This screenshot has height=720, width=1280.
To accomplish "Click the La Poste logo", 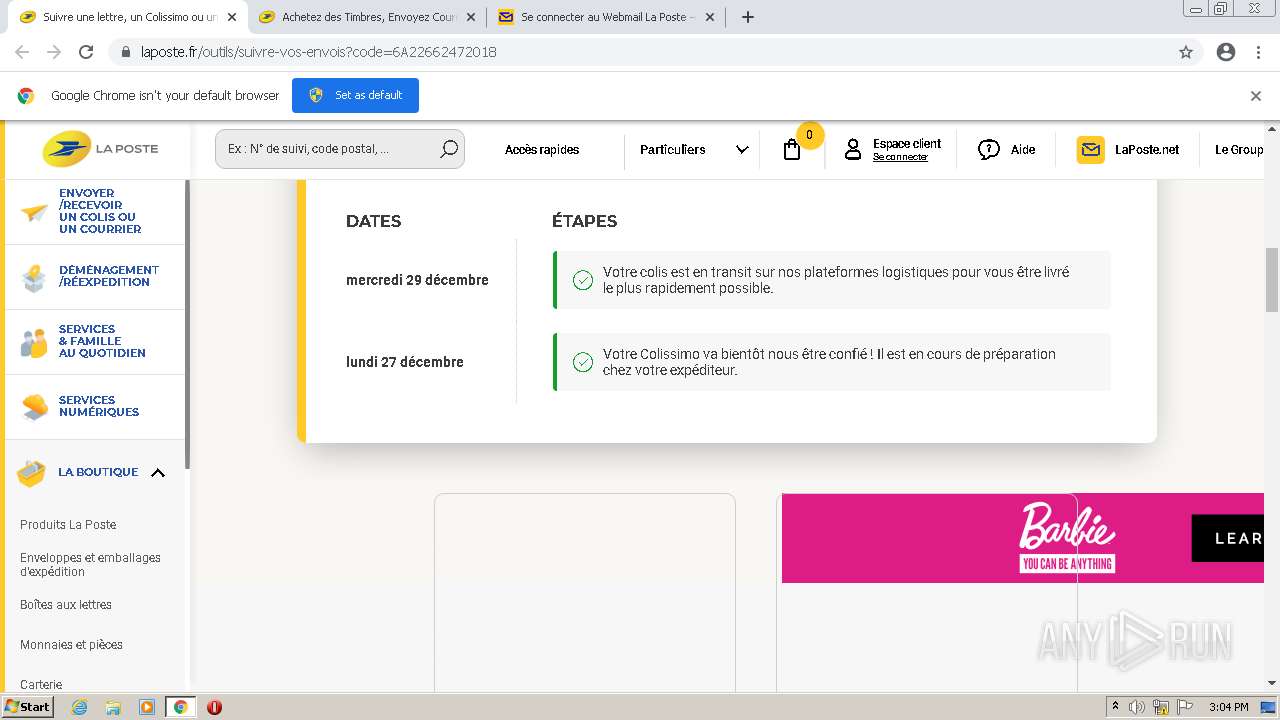I will tap(100, 149).
